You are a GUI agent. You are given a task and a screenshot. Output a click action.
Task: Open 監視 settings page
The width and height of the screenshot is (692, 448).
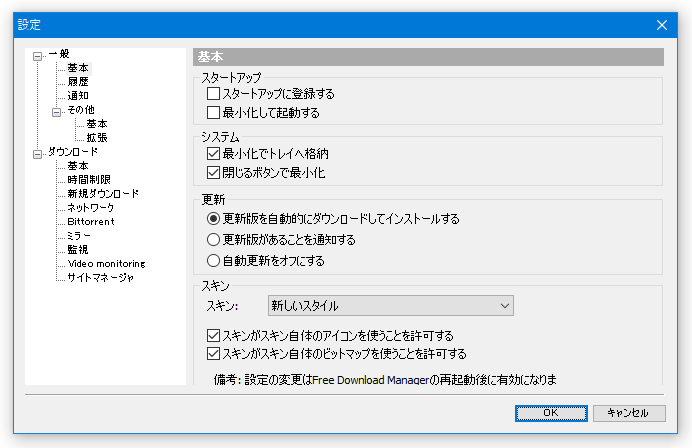tap(78, 250)
